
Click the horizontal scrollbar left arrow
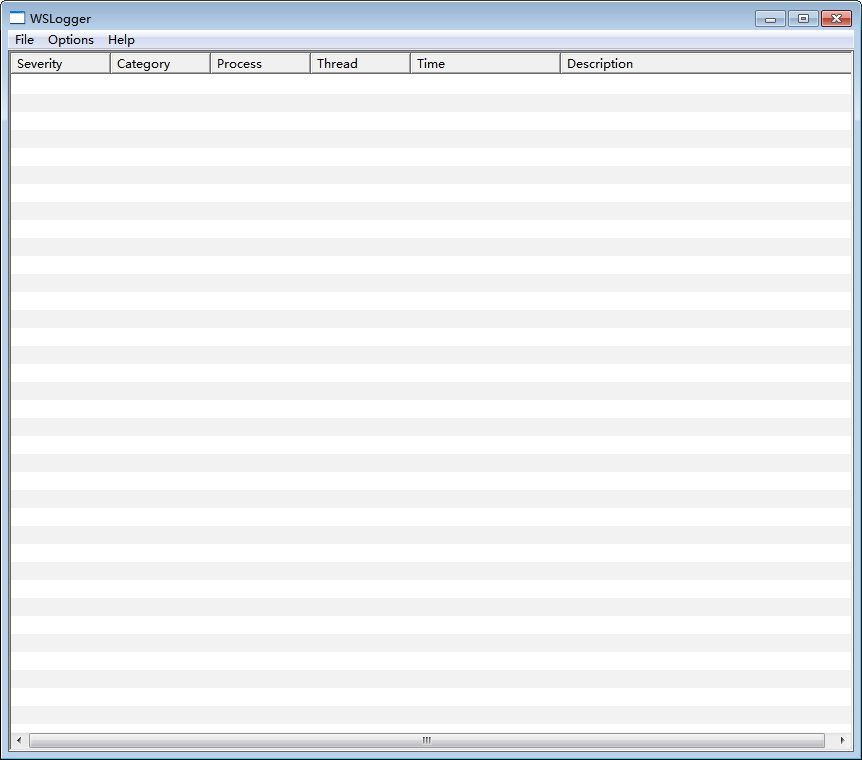point(19,740)
